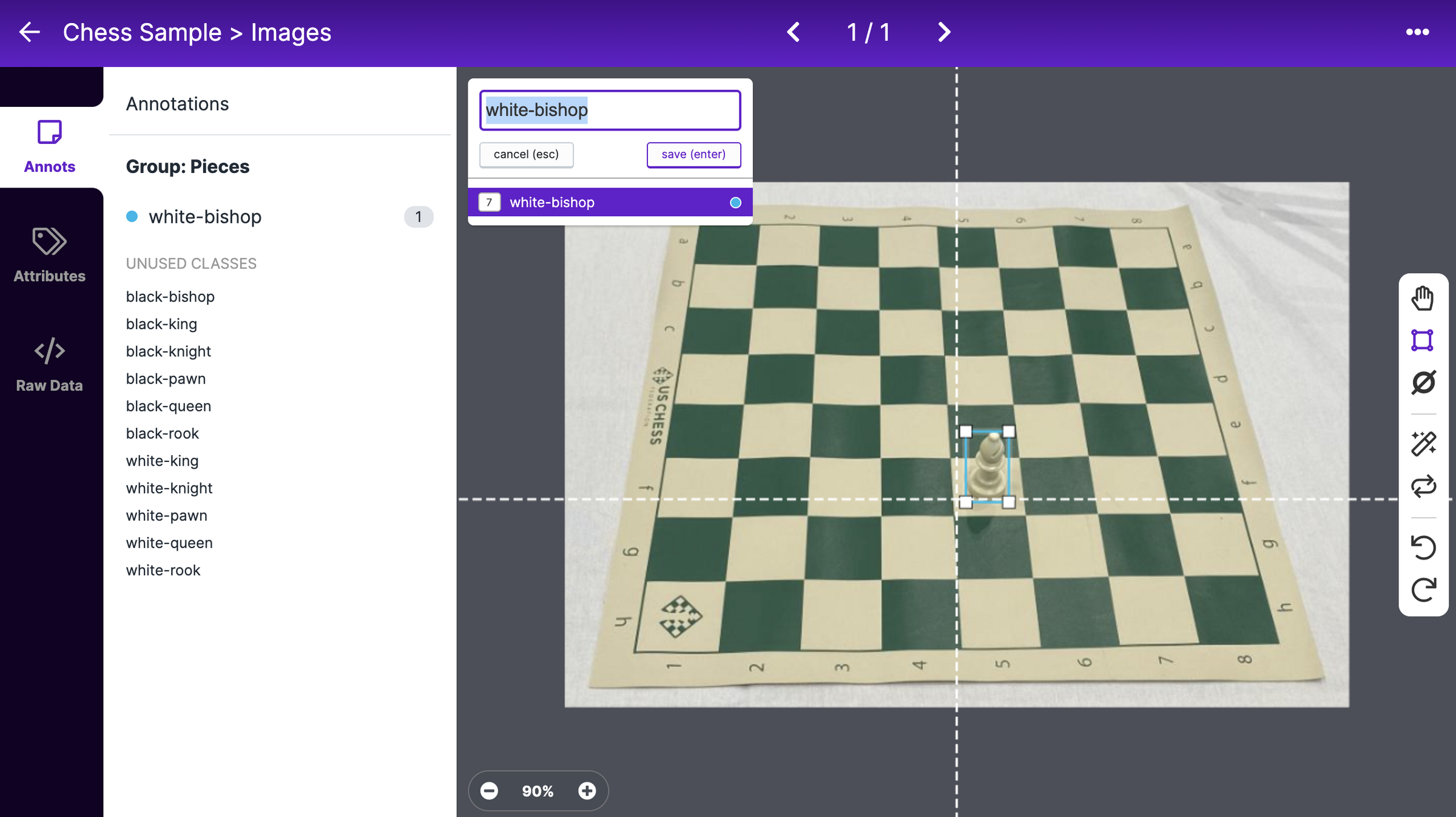Click the back arrow to leave Images view
This screenshot has width=1456, height=817.
(29, 32)
